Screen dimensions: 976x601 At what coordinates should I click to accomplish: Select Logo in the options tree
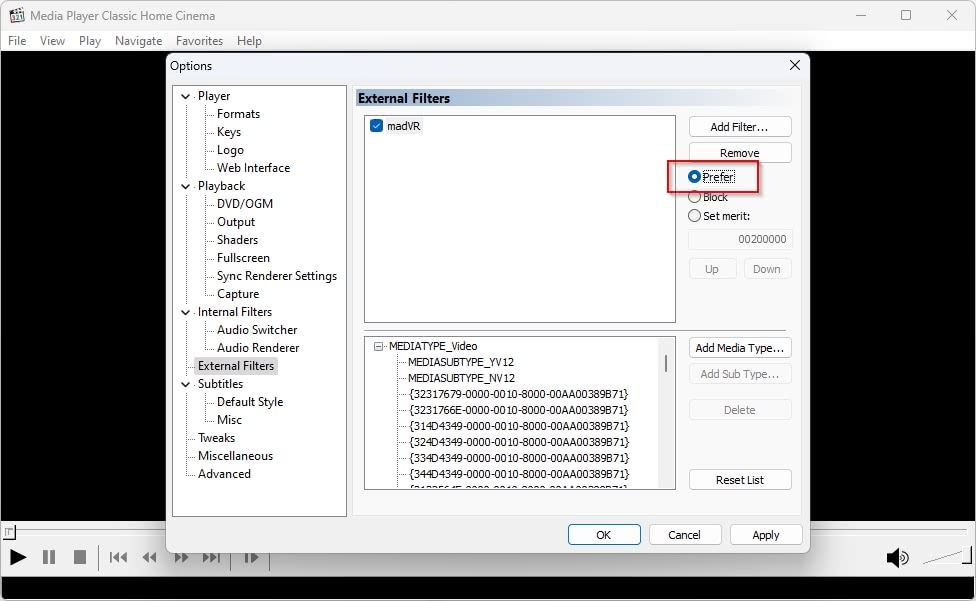coord(230,150)
